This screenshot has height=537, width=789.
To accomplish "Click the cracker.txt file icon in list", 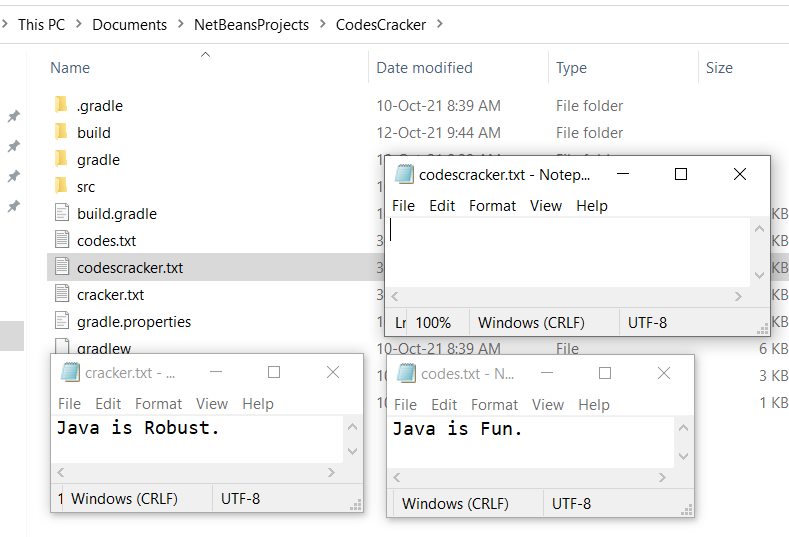I will pyautogui.click(x=61, y=293).
